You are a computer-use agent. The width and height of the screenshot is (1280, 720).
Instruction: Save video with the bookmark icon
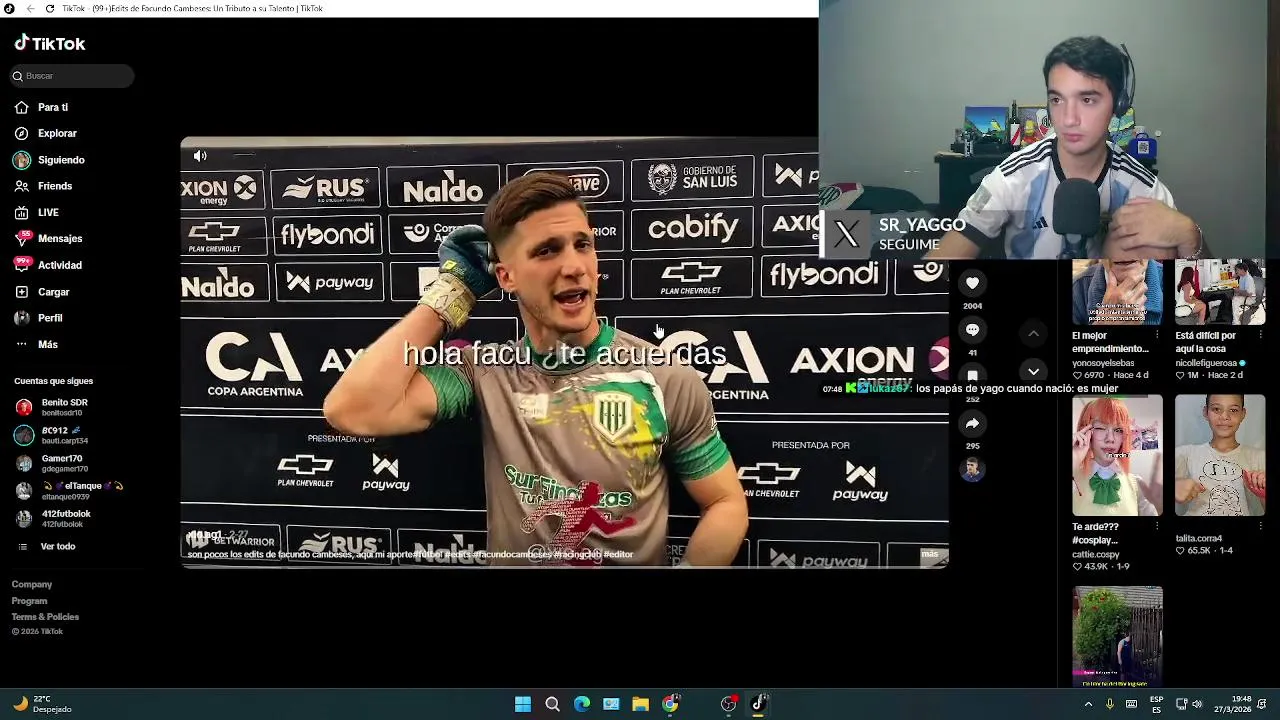(972, 376)
